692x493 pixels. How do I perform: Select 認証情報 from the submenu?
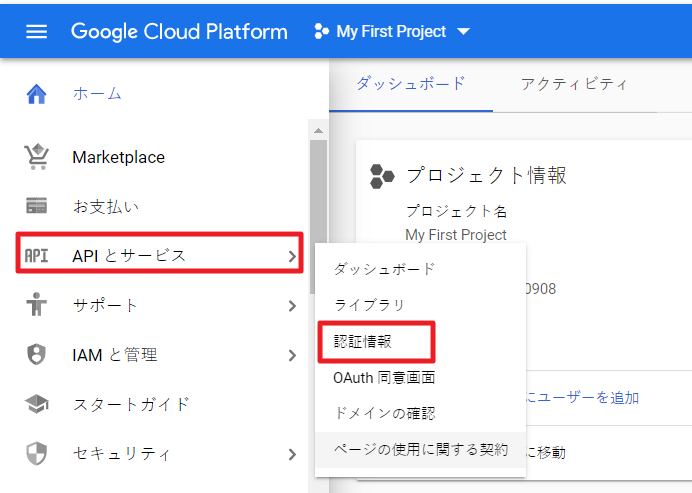362,341
